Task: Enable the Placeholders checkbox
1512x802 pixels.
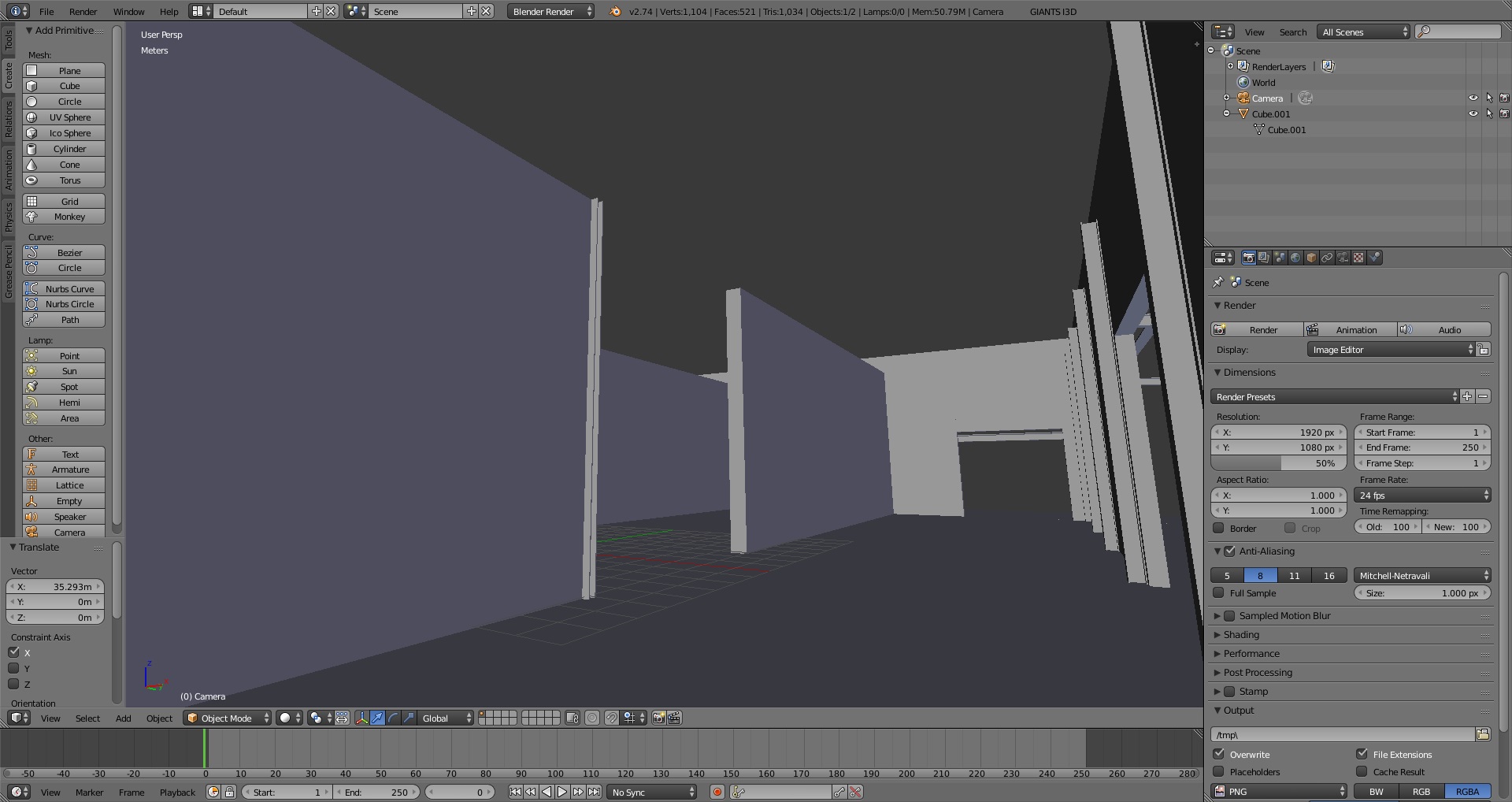Action: (x=1218, y=771)
